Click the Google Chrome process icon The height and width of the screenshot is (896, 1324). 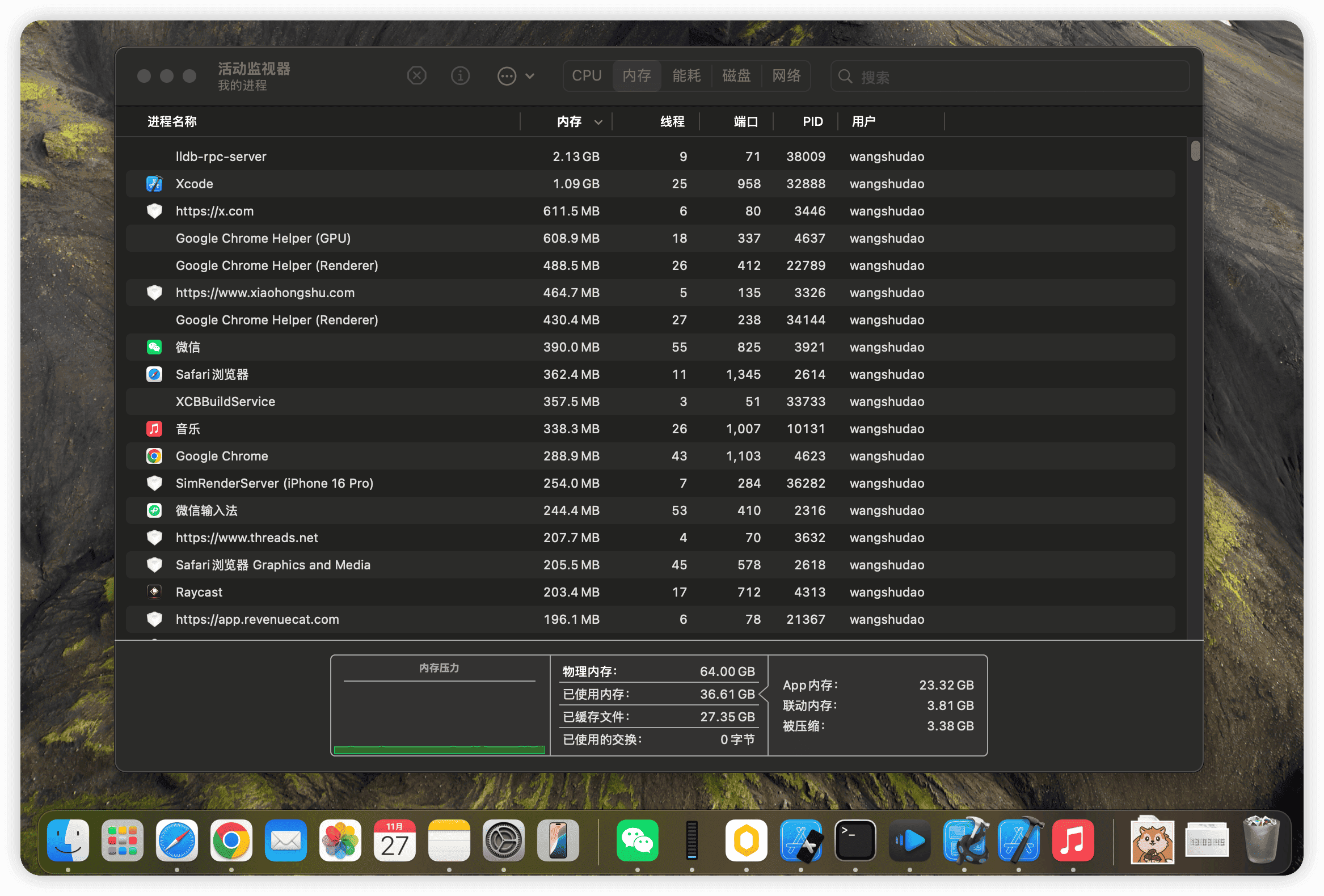click(154, 456)
